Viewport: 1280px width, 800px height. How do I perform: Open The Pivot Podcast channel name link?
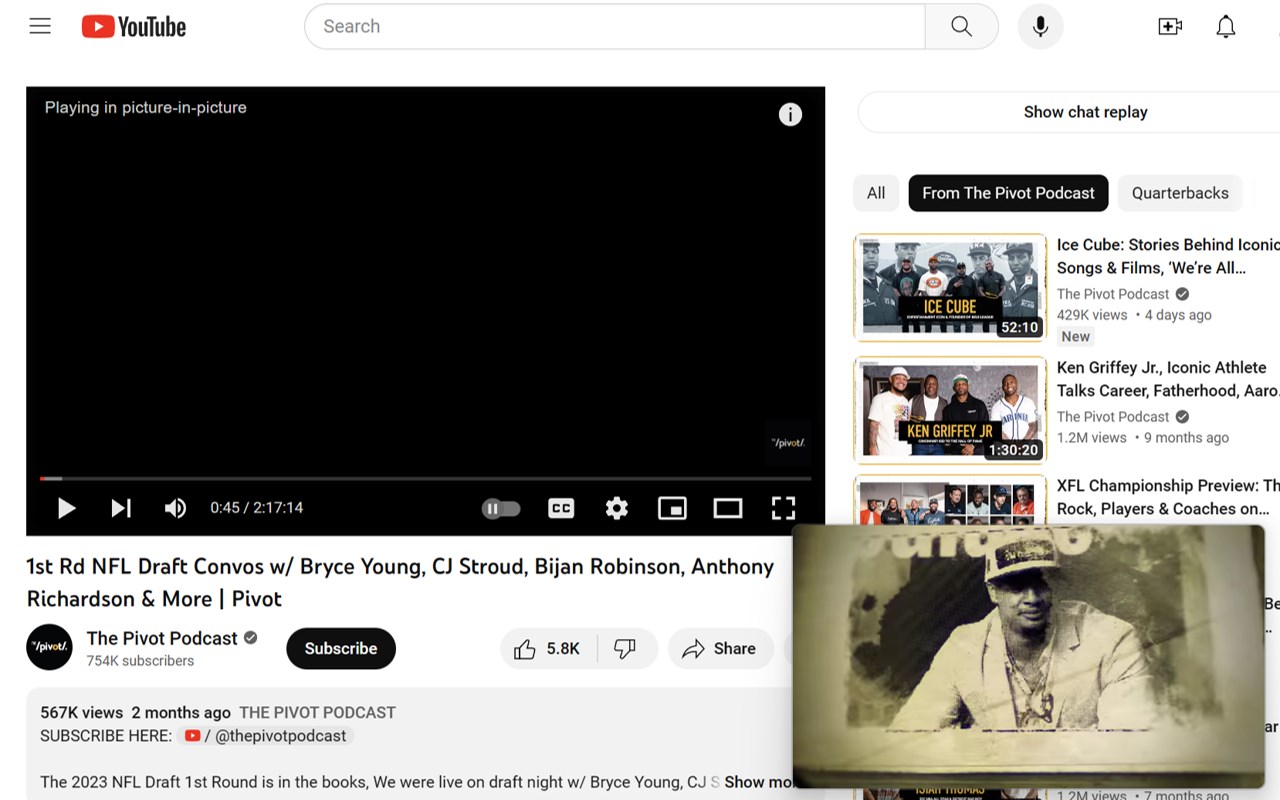click(x=162, y=638)
